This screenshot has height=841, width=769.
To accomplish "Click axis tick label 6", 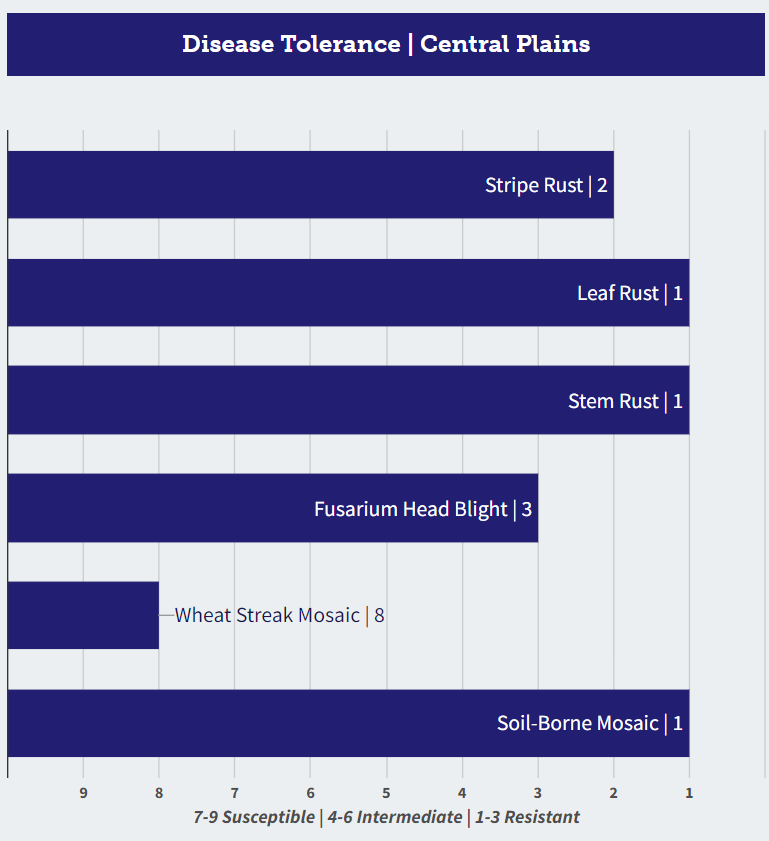I will [x=310, y=793].
